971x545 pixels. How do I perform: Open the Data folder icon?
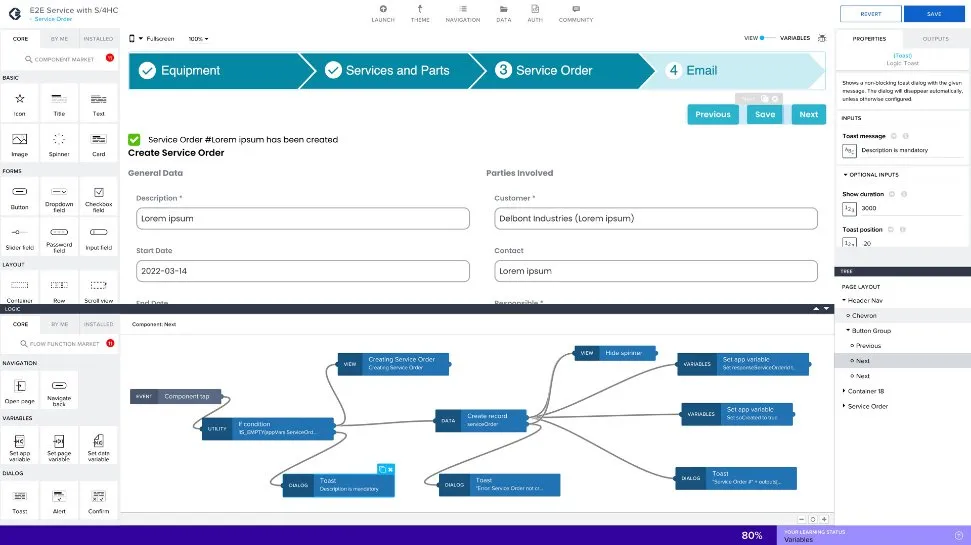click(504, 10)
